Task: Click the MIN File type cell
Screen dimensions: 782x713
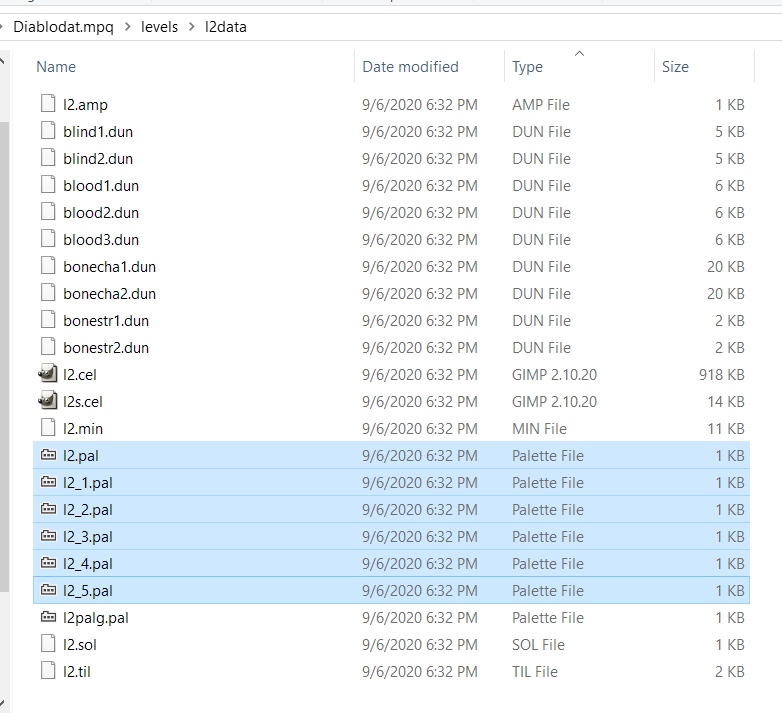Action: click(x=539, y=428)
